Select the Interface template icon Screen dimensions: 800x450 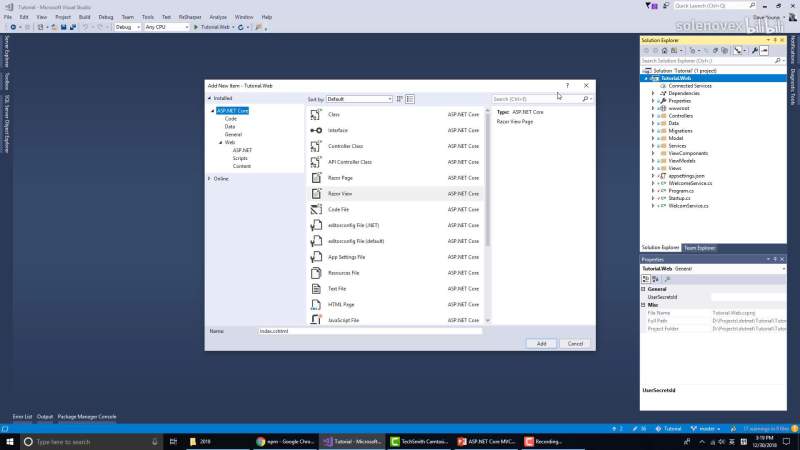point(316,131)
